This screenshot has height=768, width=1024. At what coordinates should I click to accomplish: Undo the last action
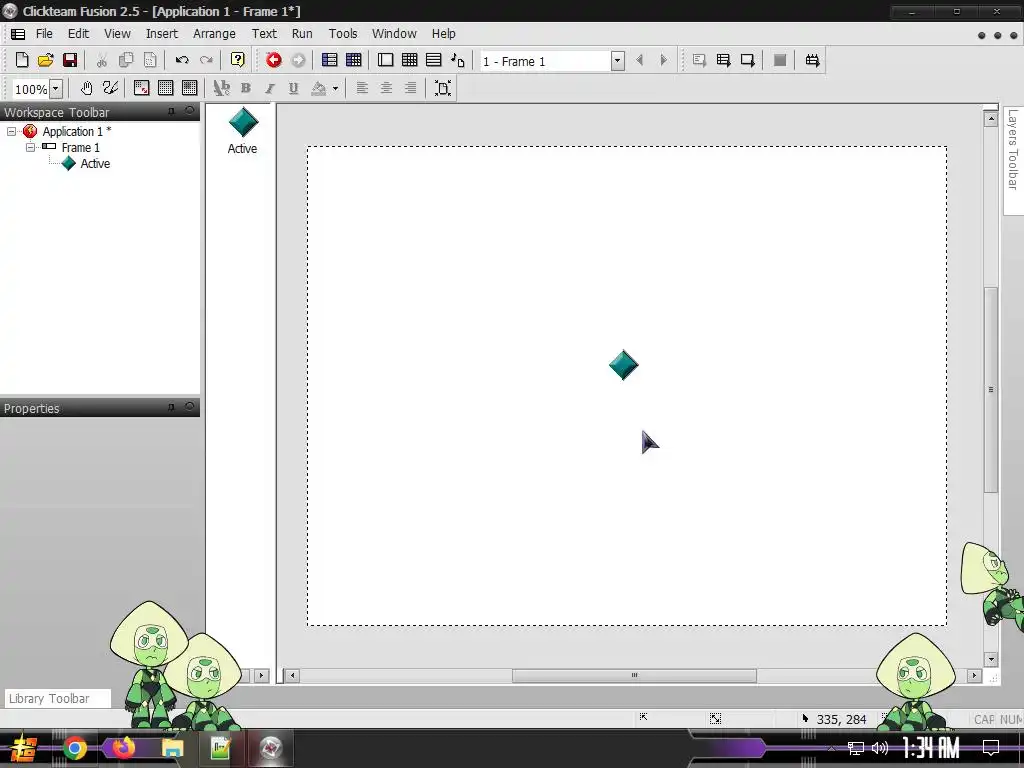pyautogui.click(x=182, y=60)
